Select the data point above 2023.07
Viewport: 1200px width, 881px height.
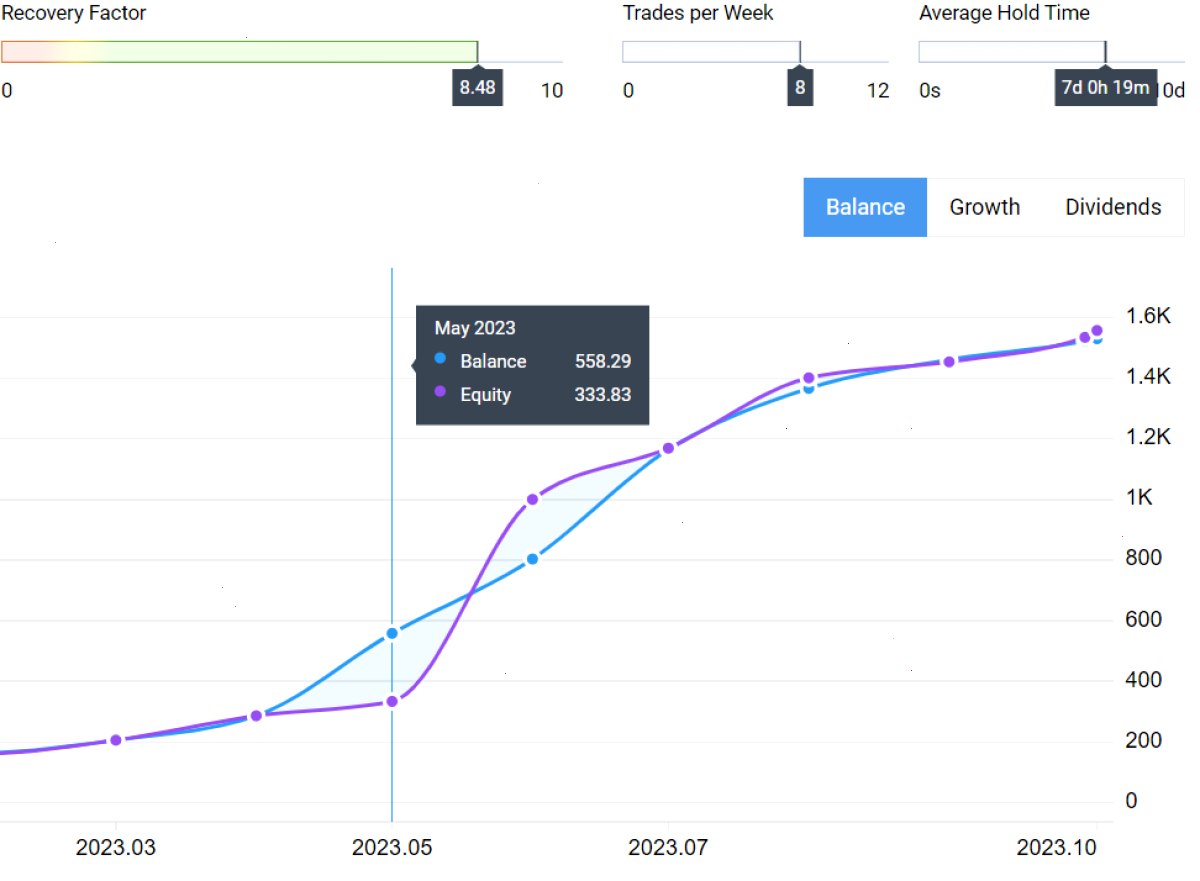669,448
